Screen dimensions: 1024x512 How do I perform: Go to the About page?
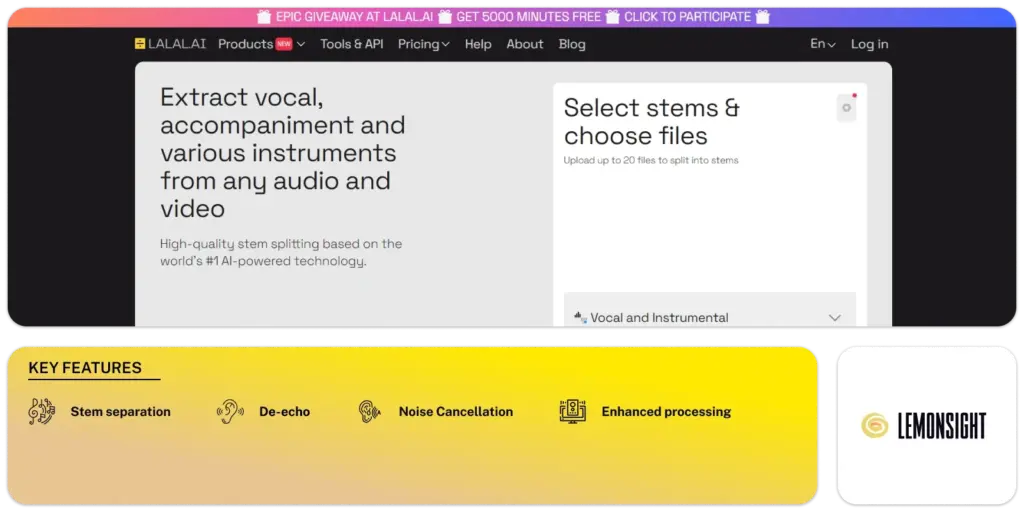[525, 44]
